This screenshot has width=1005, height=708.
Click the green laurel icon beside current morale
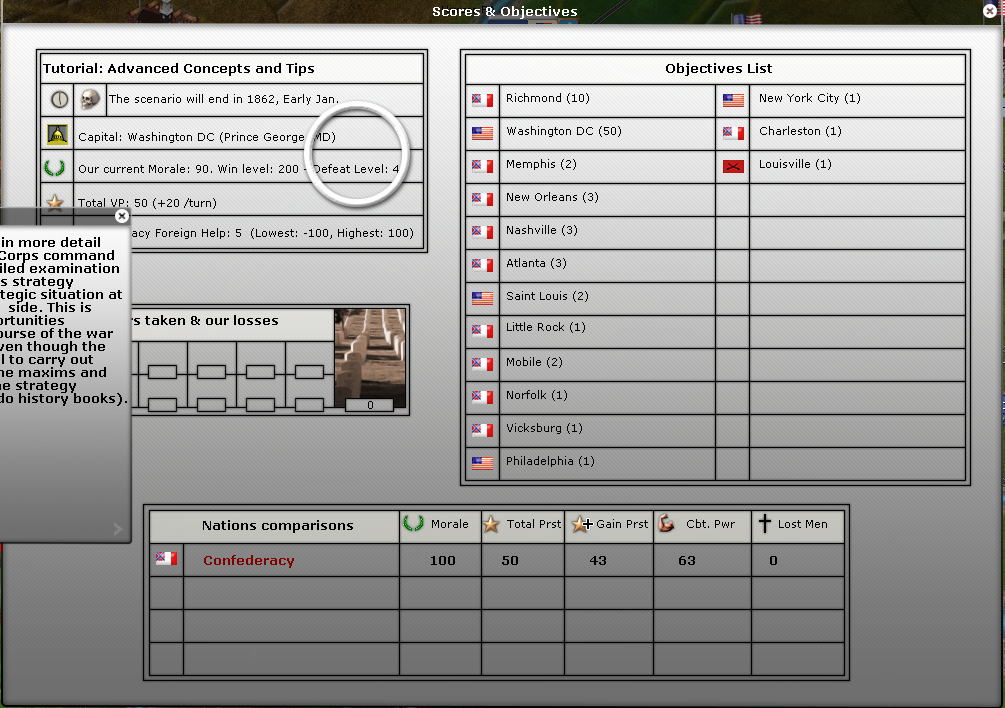click(x=56, y=168)
